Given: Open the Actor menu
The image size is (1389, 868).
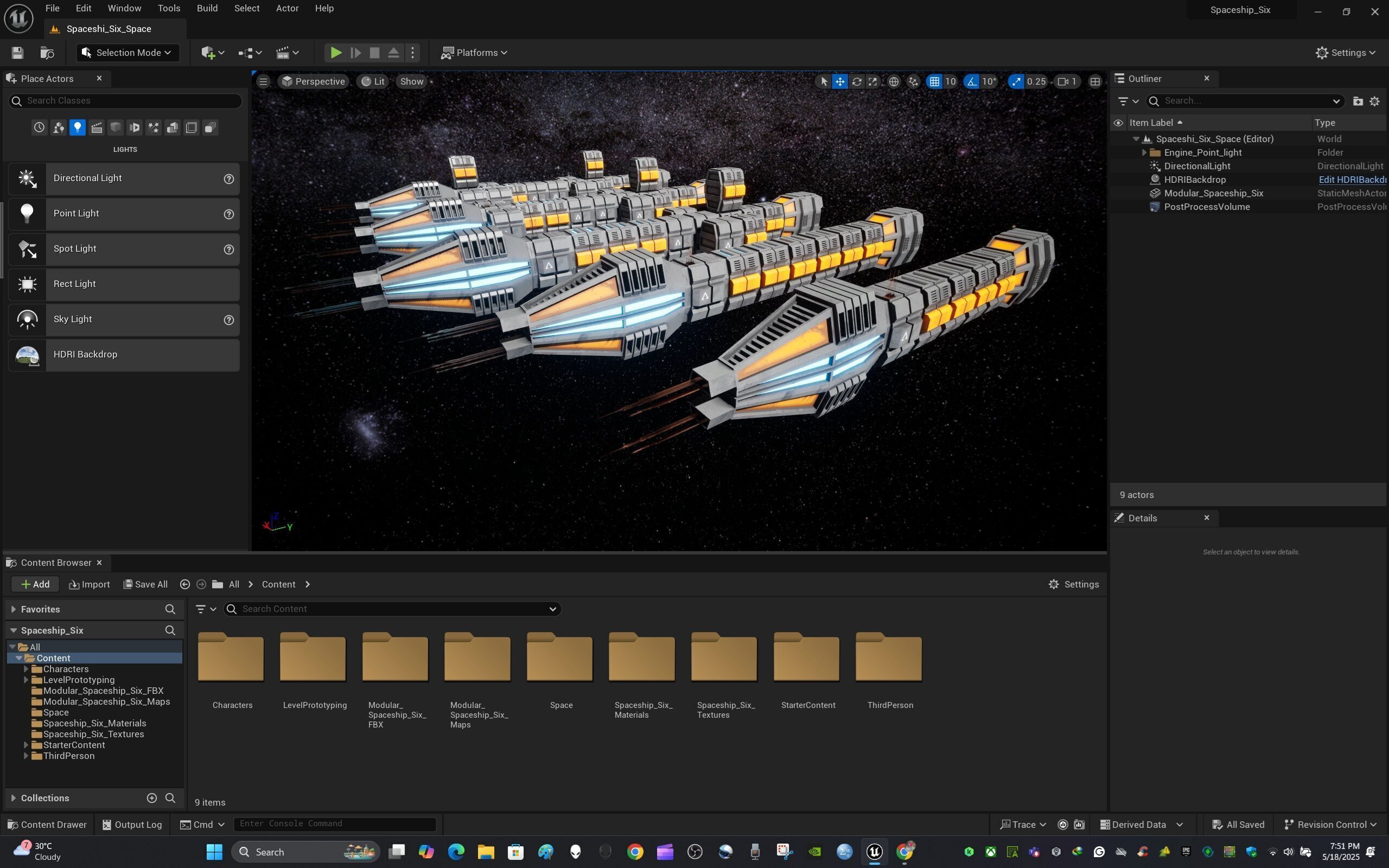Looking at the screenshot, I should [287, 8].
